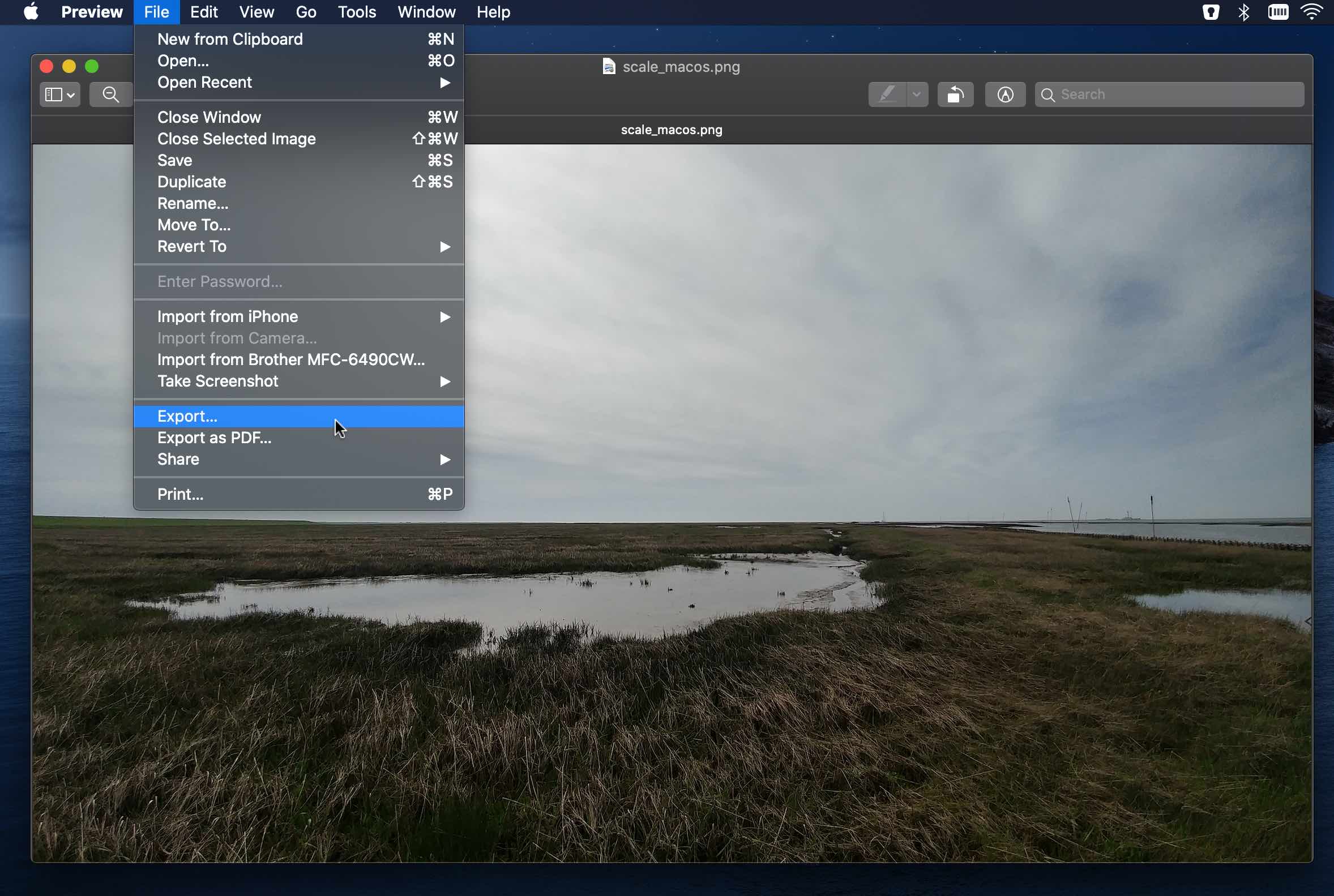Click Export as PDF... option
The width and height of the screenshot is (1334, 896).
[x=214, y=437]
